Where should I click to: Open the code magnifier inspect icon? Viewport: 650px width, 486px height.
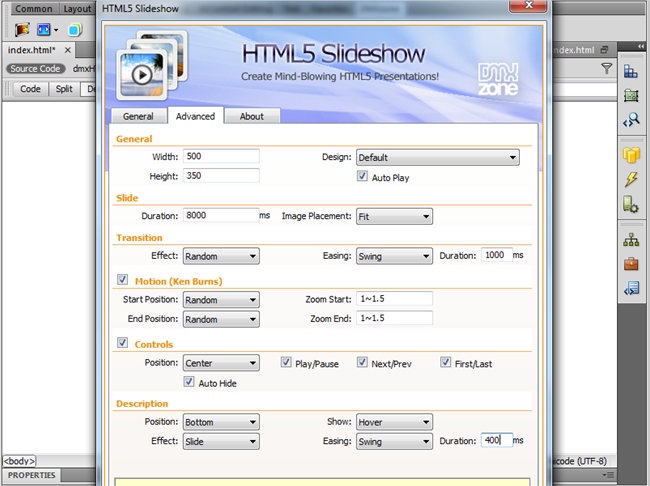tap(631, 120)
